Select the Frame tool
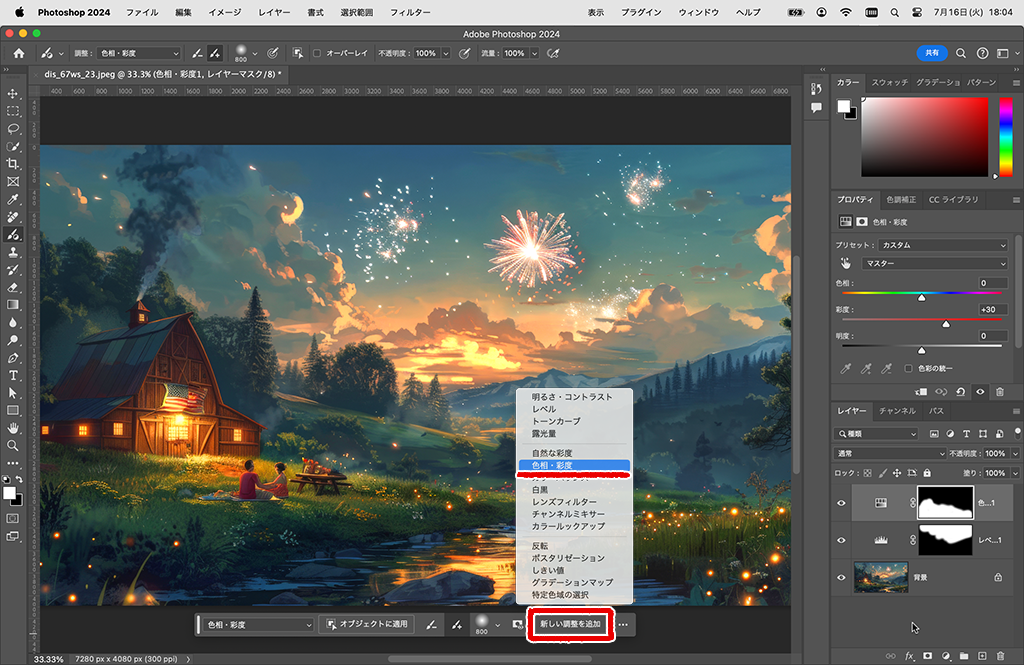 pyautogui.click(x=12, y=182)
